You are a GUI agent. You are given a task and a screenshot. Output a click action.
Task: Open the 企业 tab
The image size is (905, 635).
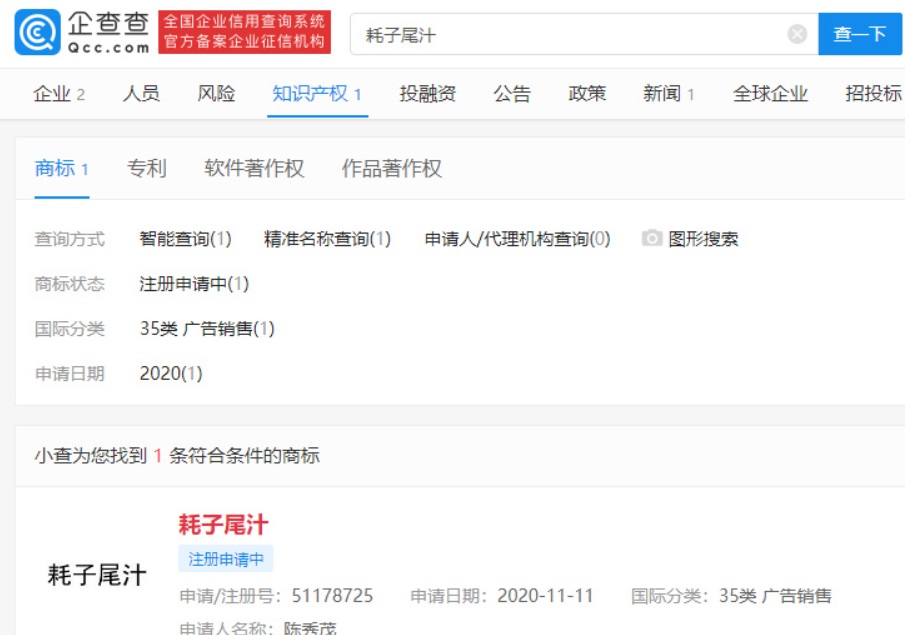click(59, 94)
